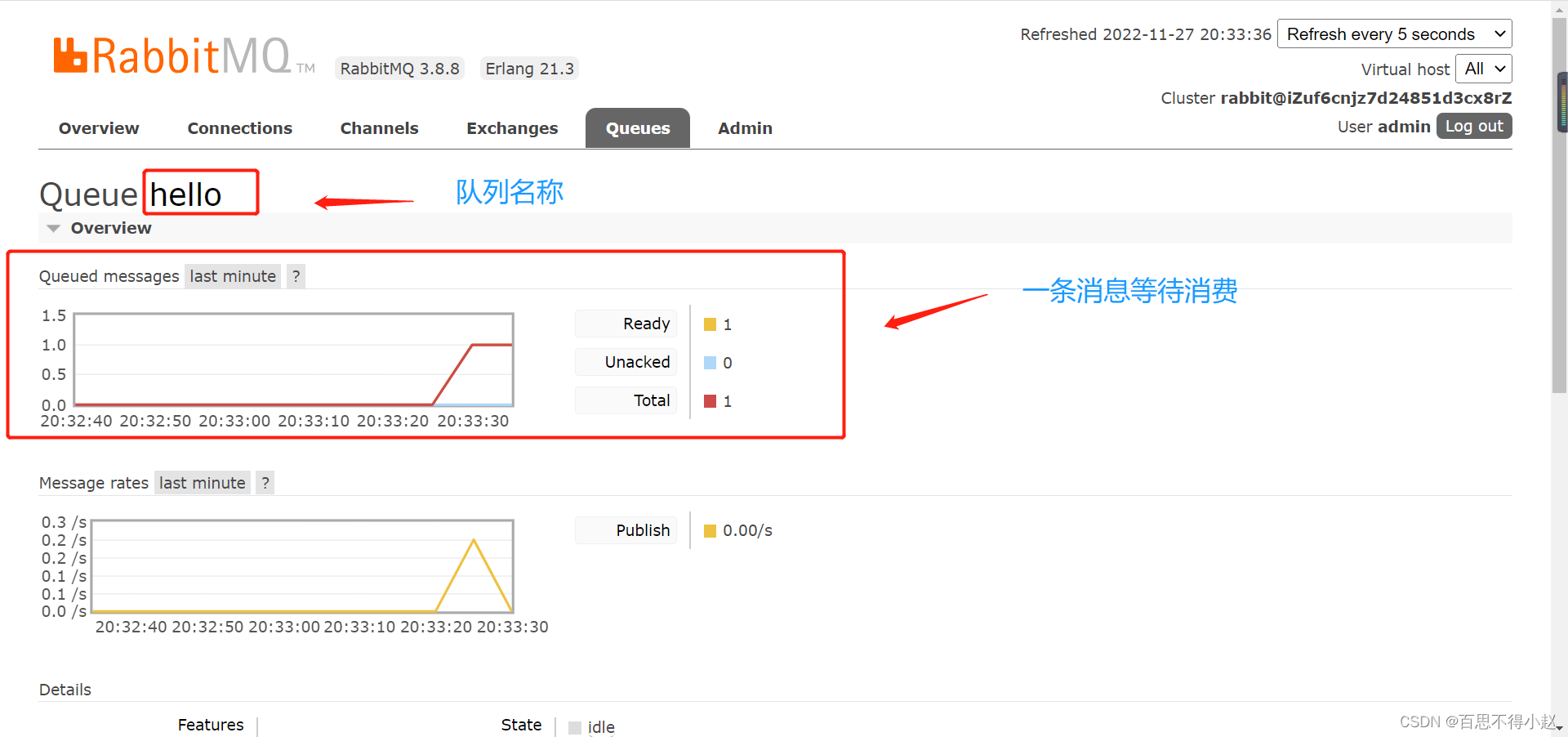Click help question mark beside Message rates
The width and height of the screenshot is (1568, 737).
[265, 483]
